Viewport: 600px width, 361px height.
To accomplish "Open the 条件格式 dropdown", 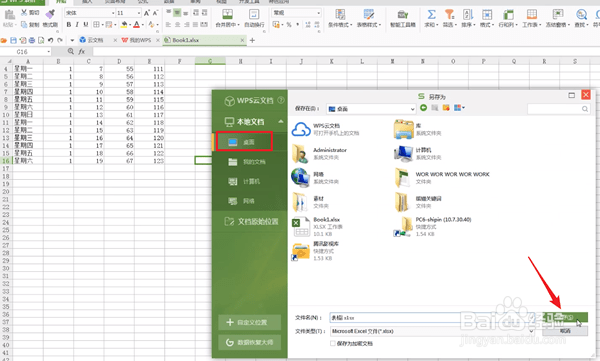I will pyautogui.click(x=339, y=25).
